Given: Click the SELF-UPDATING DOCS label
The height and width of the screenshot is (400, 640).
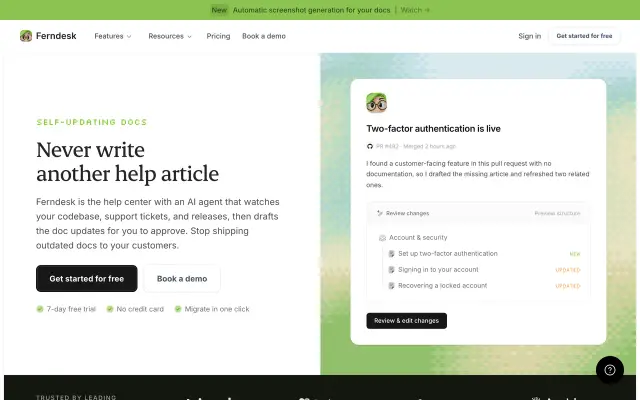Looking at the screenshot, I should (91, 122).
